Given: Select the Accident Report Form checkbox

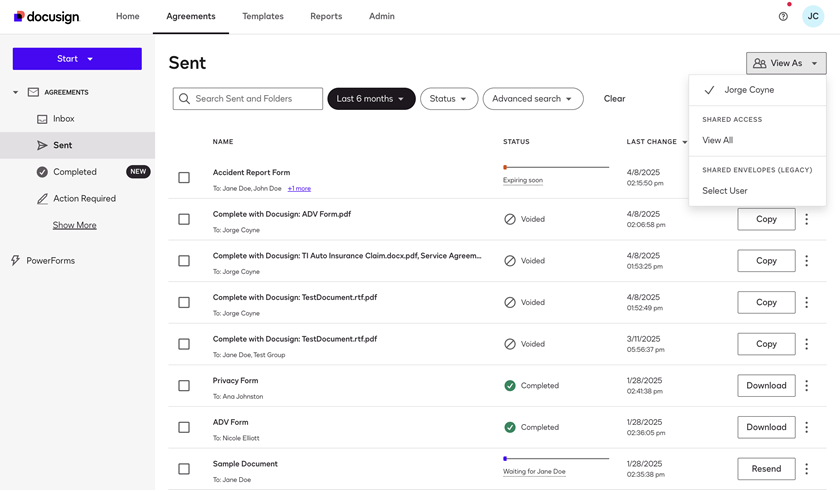Looking at the screenshot, I should click(184, 178).
